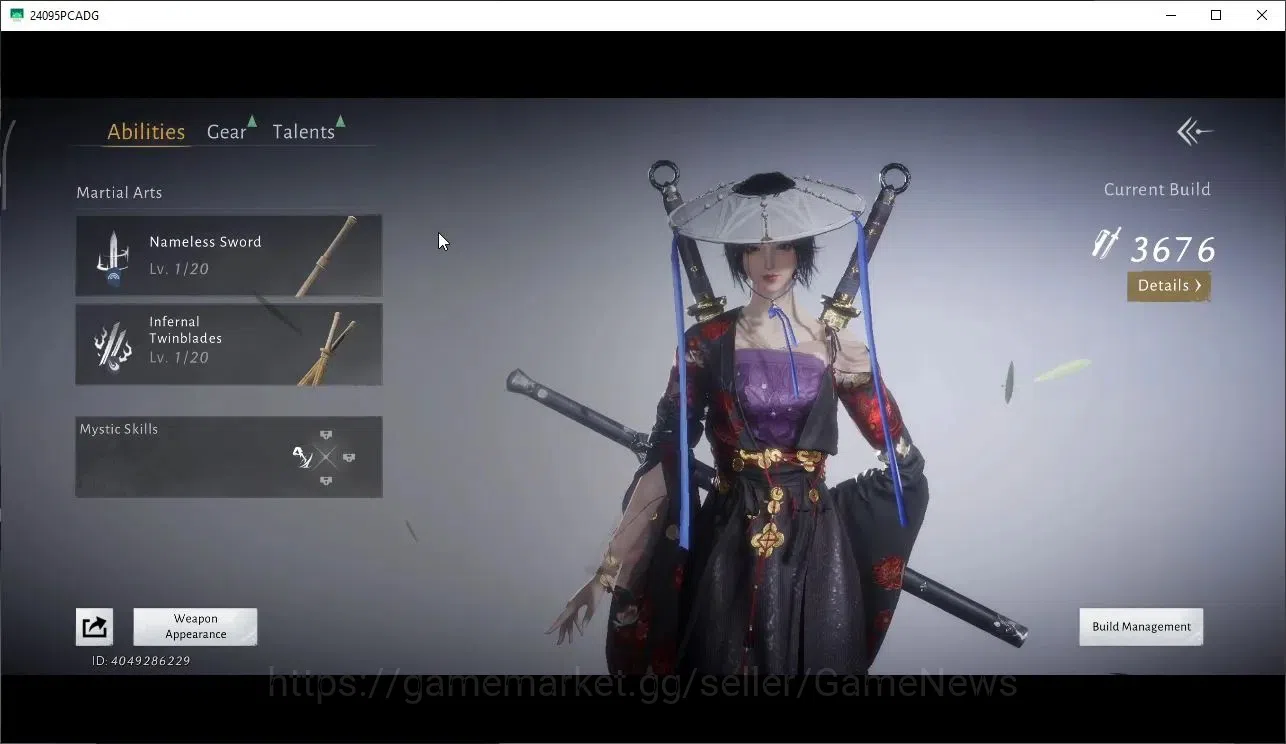
Task: Switch to the Abilities tab
Action: point(146,132)
